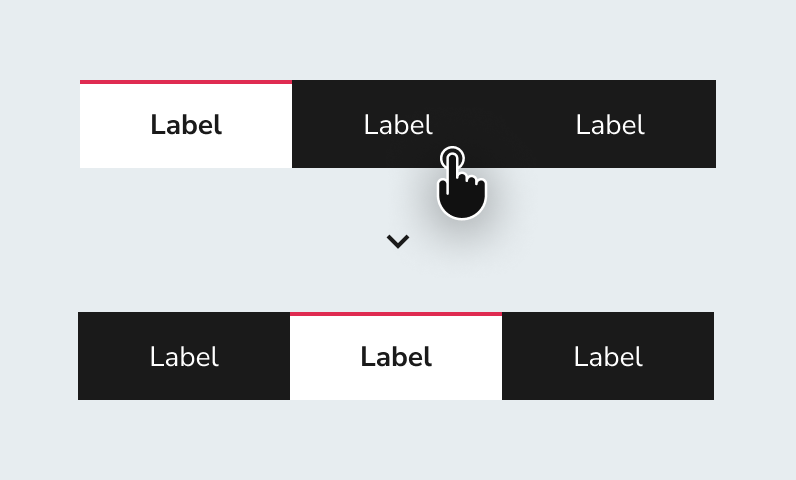Select the leftmost dark tab in the lower bar
The image size is (796, 480).
pos(184,356)
